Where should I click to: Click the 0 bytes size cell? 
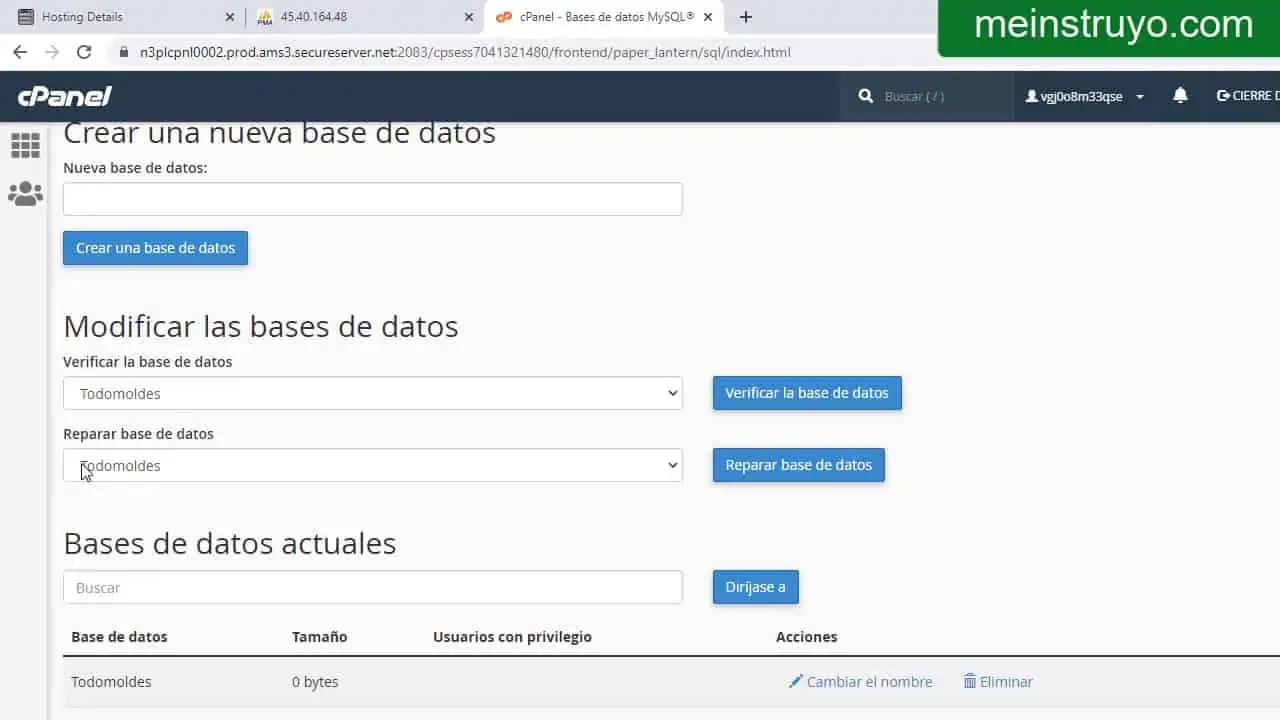[x=315, y=682]
